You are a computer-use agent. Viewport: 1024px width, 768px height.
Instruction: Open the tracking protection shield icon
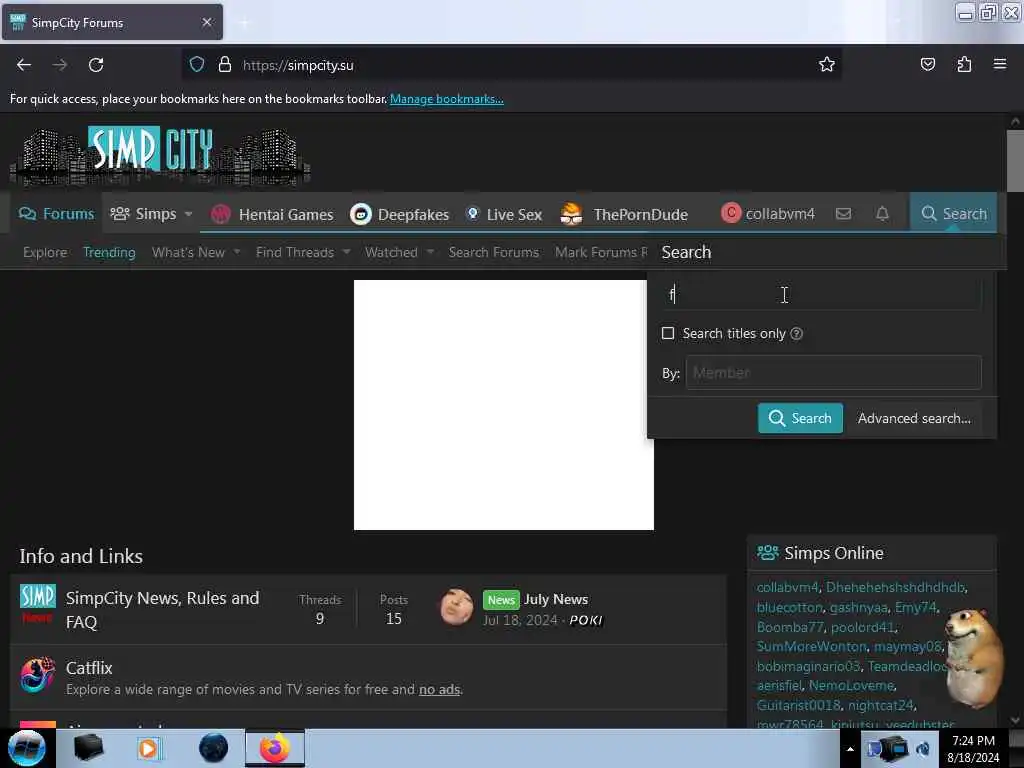click(x=197, y=65)
